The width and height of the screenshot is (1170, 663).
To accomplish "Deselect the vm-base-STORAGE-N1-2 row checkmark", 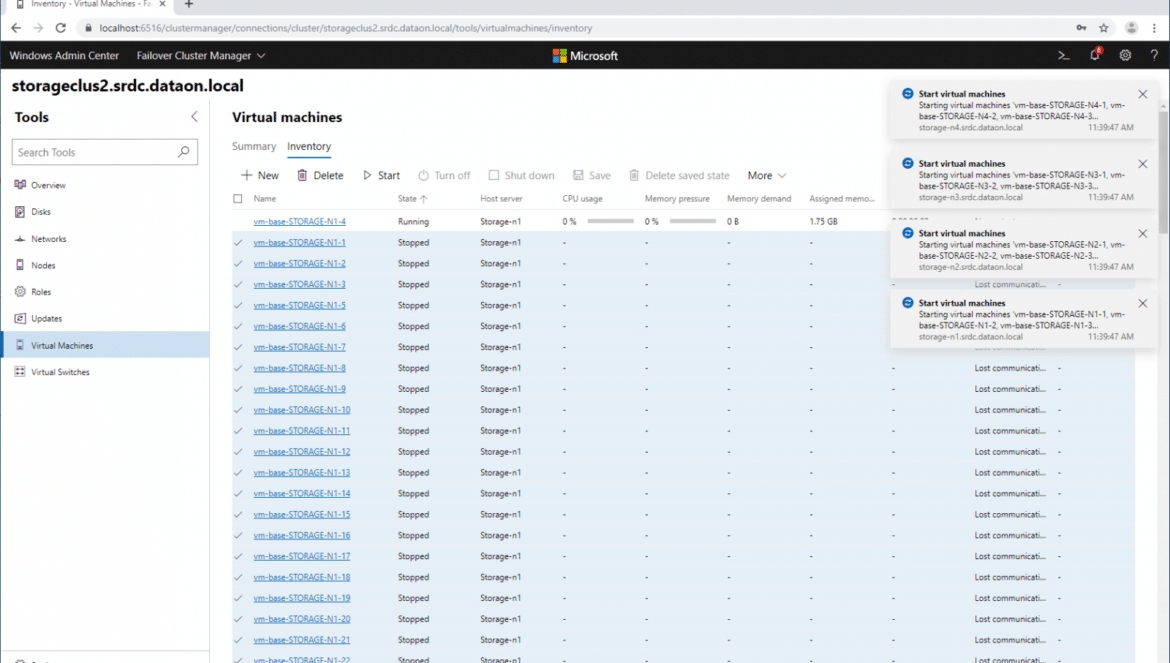I will tap(238, 263).
